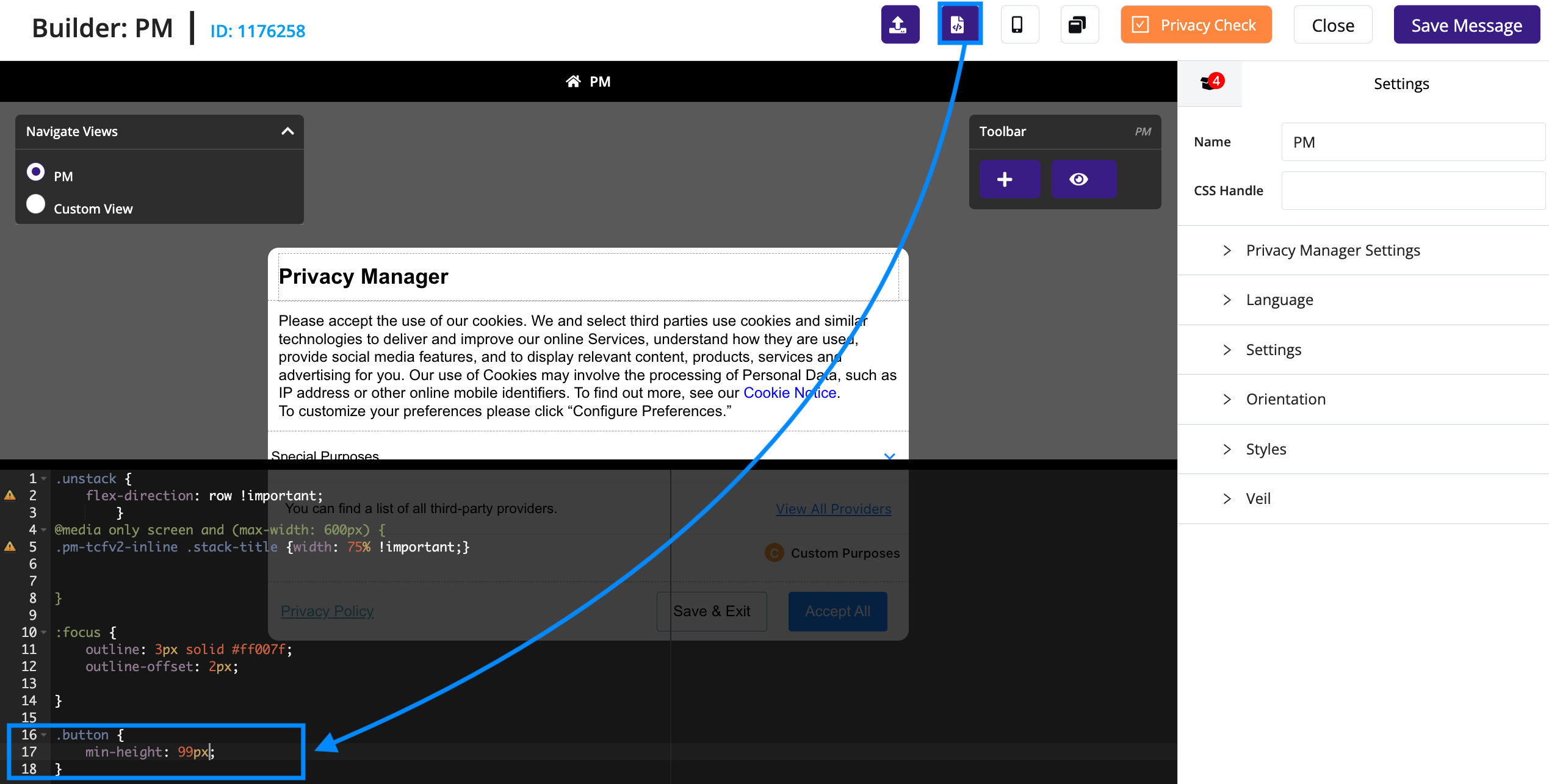Click the Privacy Manager title text
This screenshot has height=784, width=1549.
[x=364, y=276]
